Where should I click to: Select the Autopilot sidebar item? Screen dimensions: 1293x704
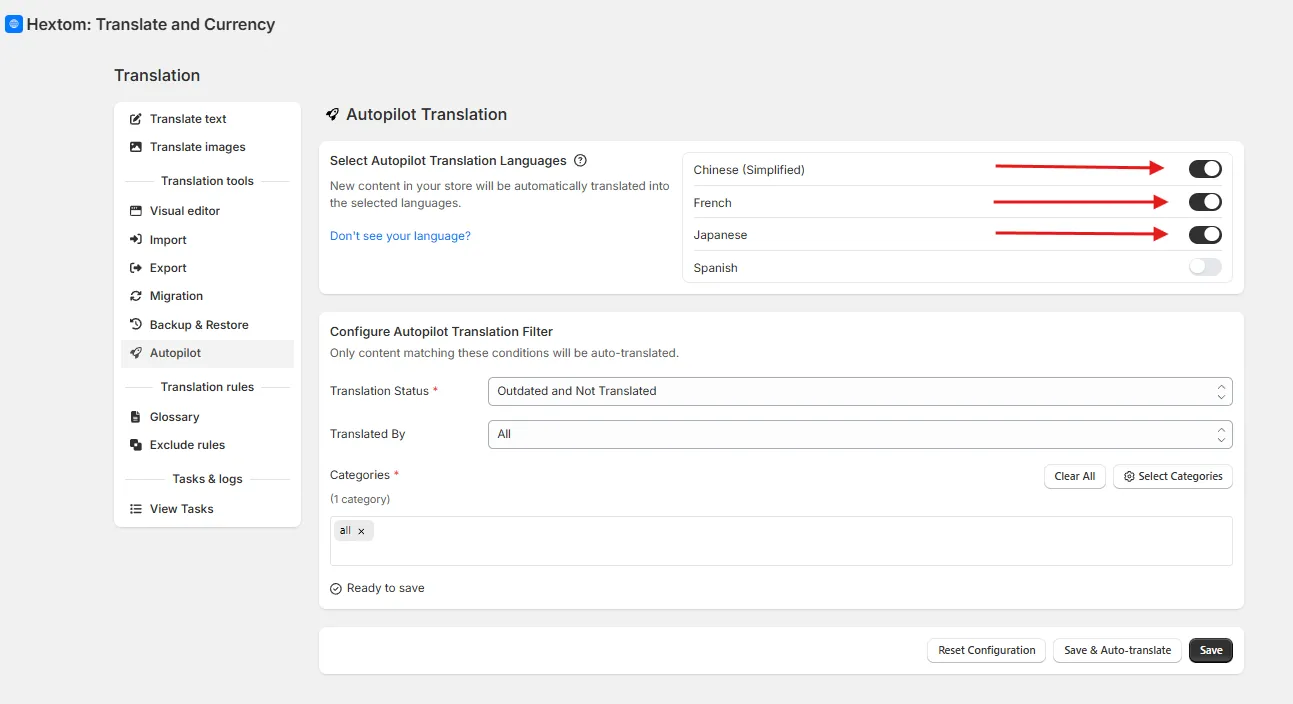(208, 353)
